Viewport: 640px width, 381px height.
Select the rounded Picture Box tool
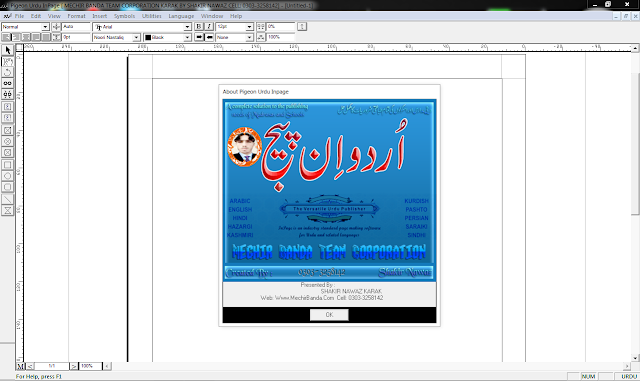[7, 153]
